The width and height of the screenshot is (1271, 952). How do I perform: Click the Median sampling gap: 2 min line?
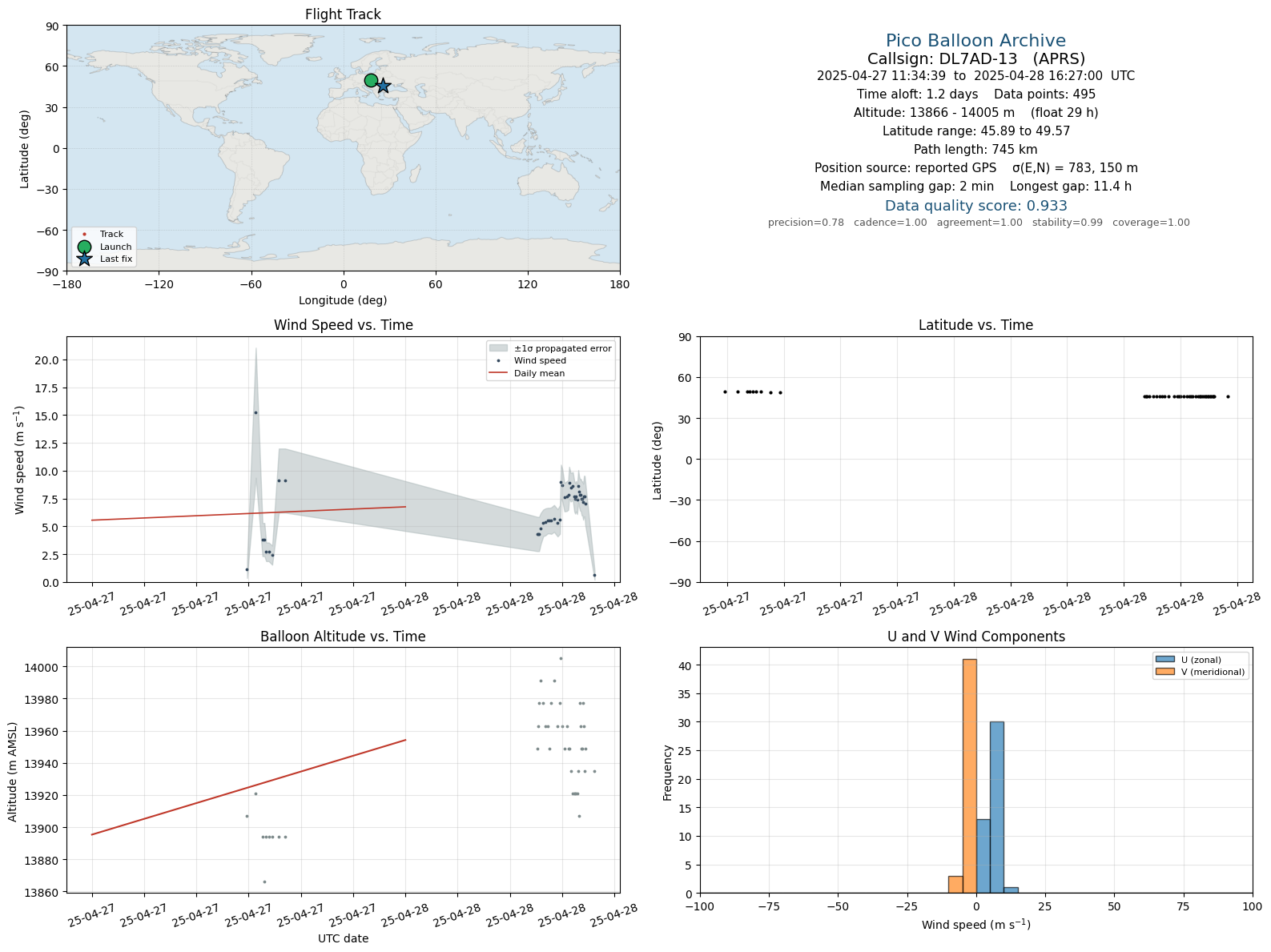point(975,187)
